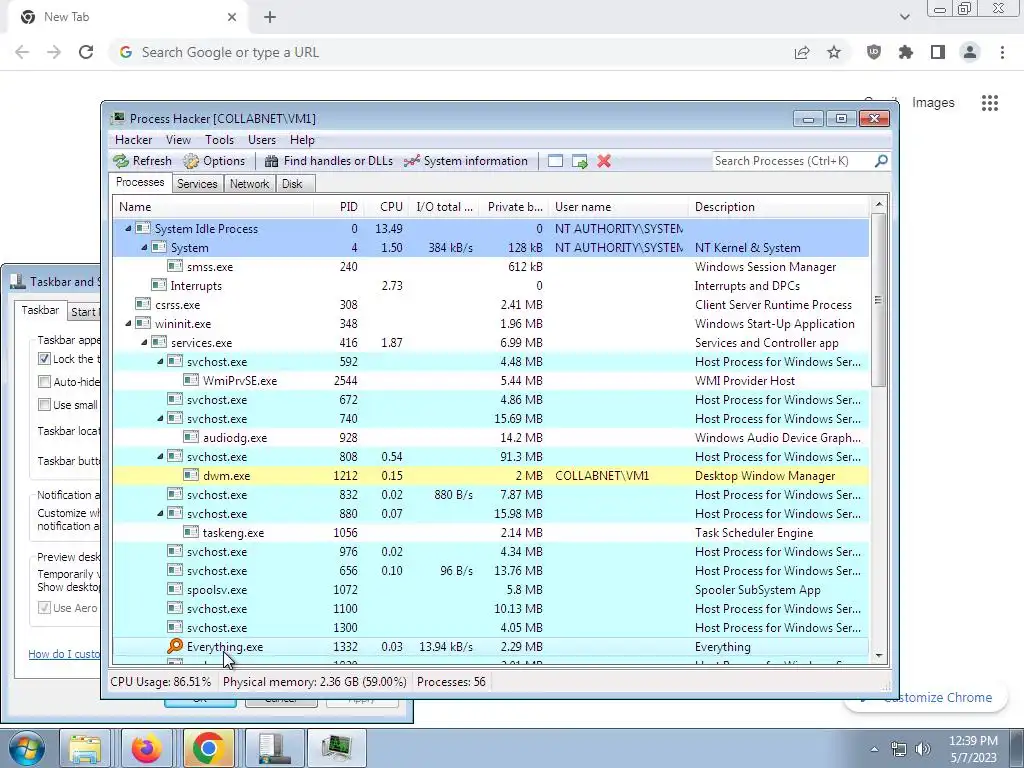Click Process Hacker taskbar icon
This screenshot has height=768, width=1024.
click(x=337, y=748)
